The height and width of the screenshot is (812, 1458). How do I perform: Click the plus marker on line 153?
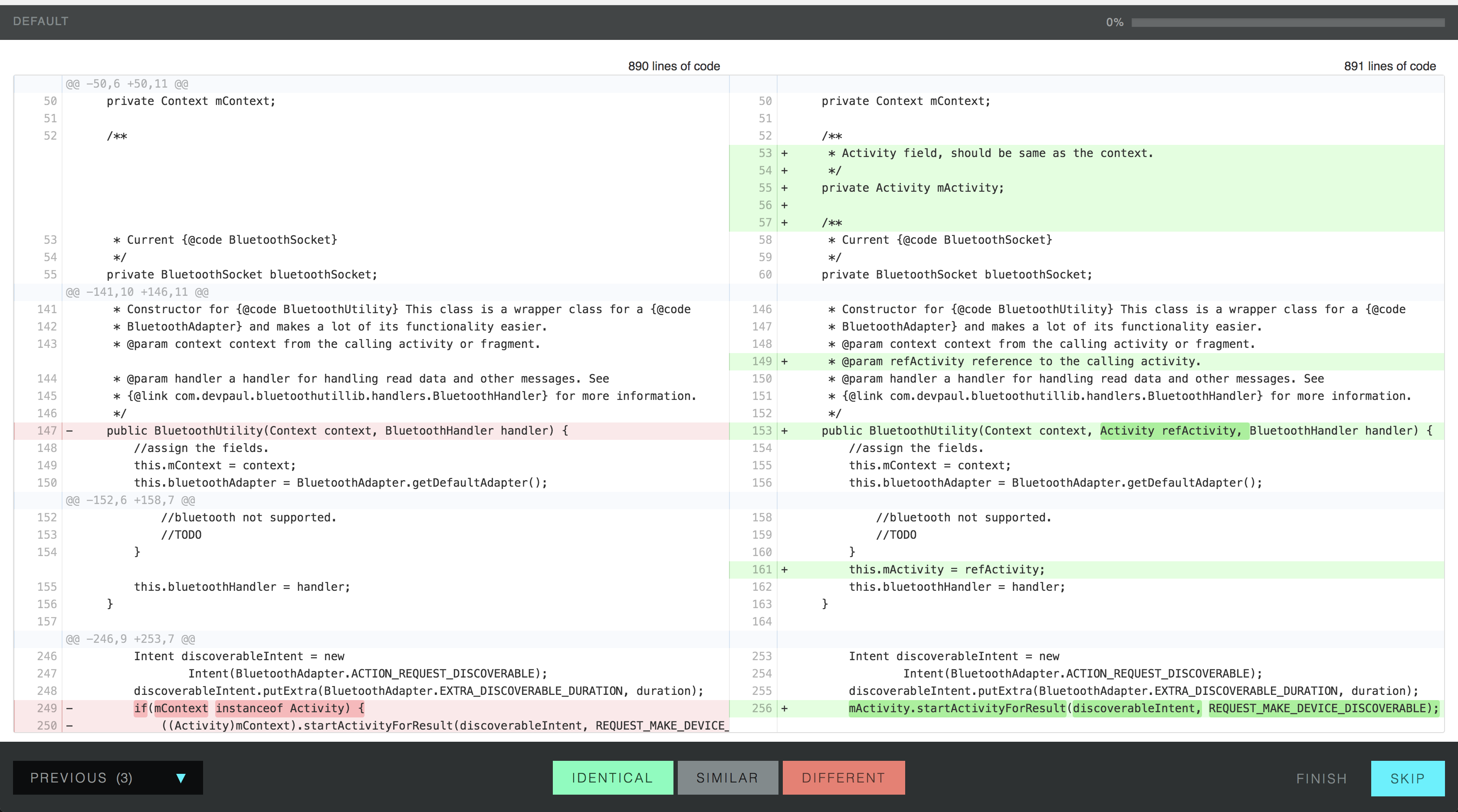pos(785,431)
